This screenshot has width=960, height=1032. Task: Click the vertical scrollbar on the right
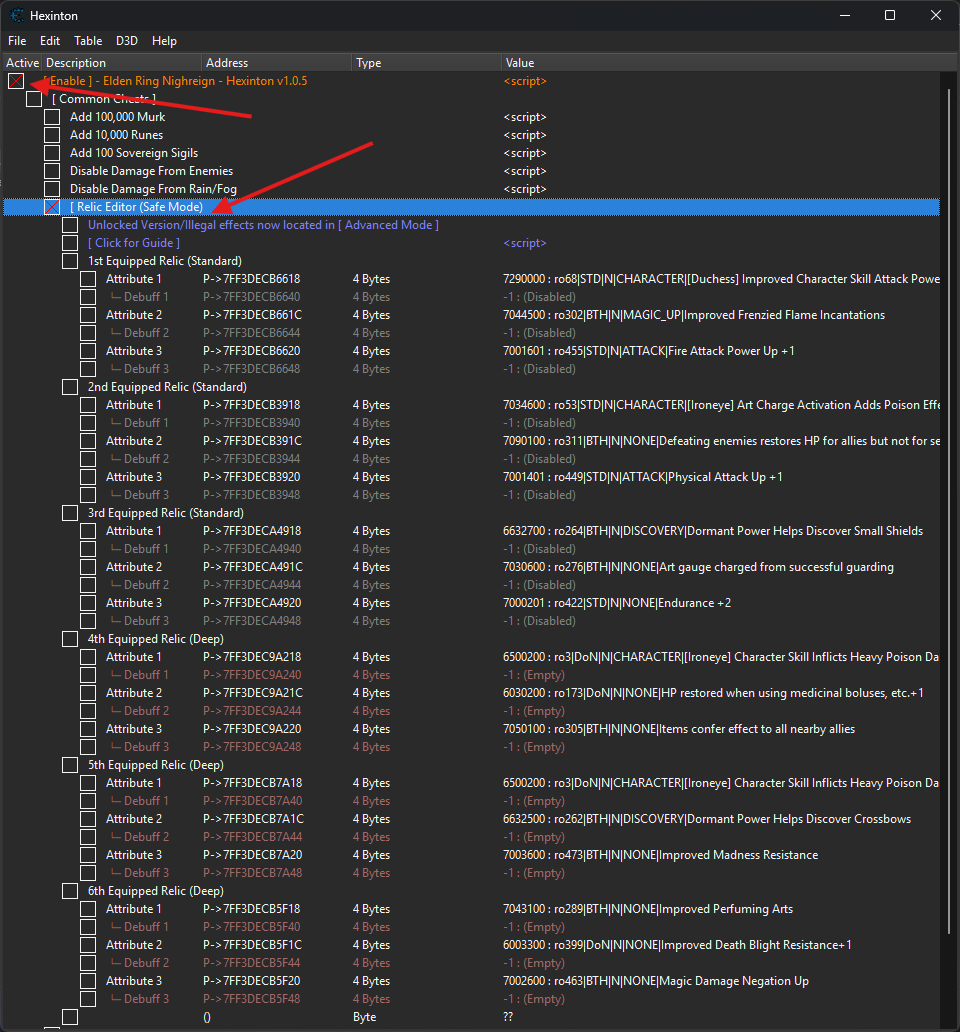(x=947, y=500)
